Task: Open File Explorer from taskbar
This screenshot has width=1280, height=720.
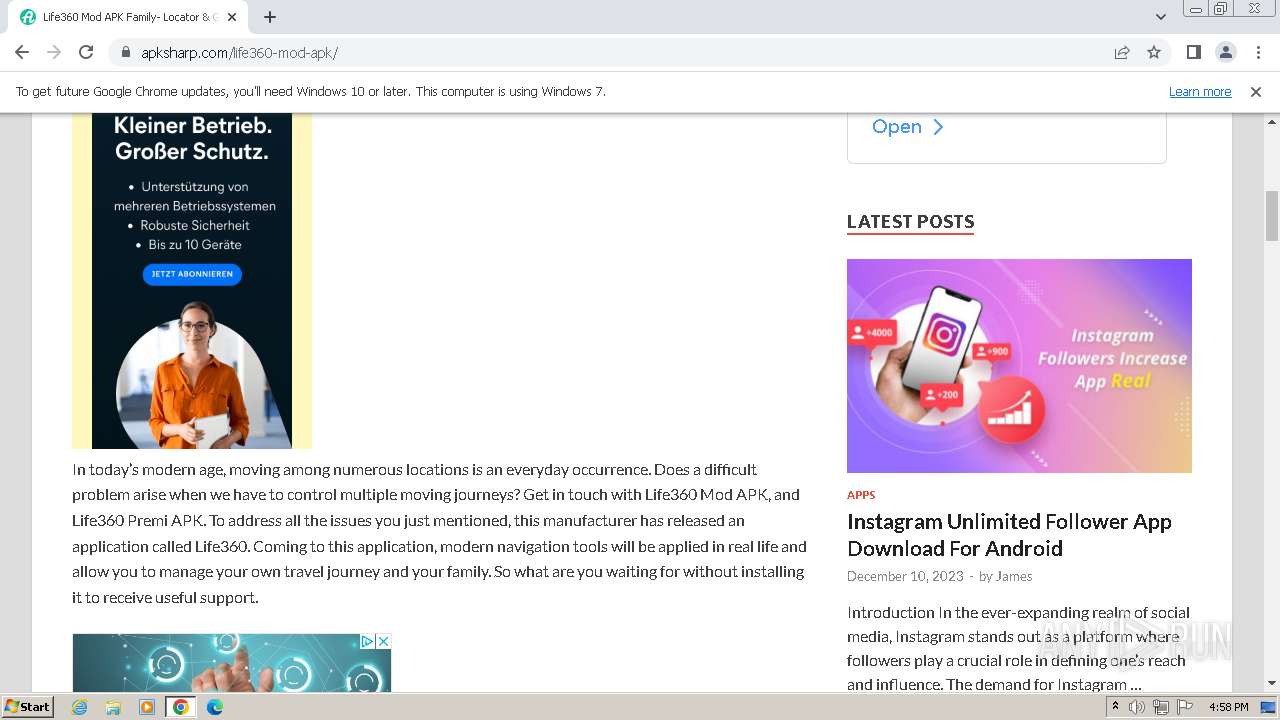Action: [113, 707]
